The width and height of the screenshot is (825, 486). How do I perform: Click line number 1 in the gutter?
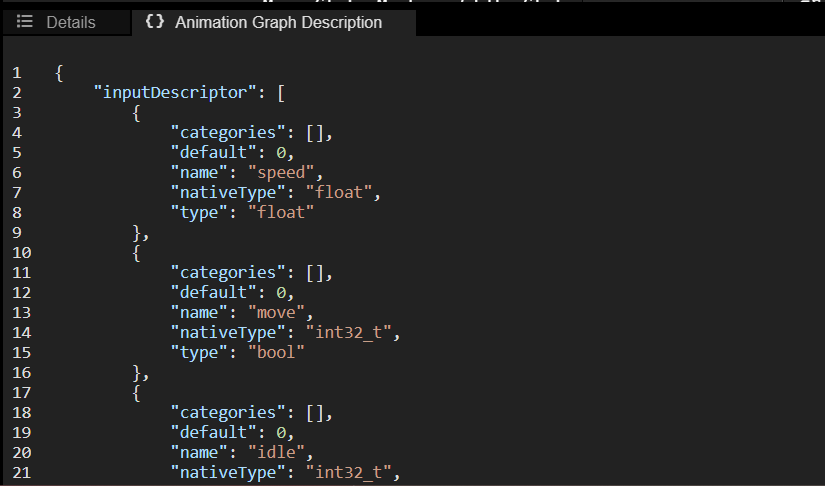17,73
